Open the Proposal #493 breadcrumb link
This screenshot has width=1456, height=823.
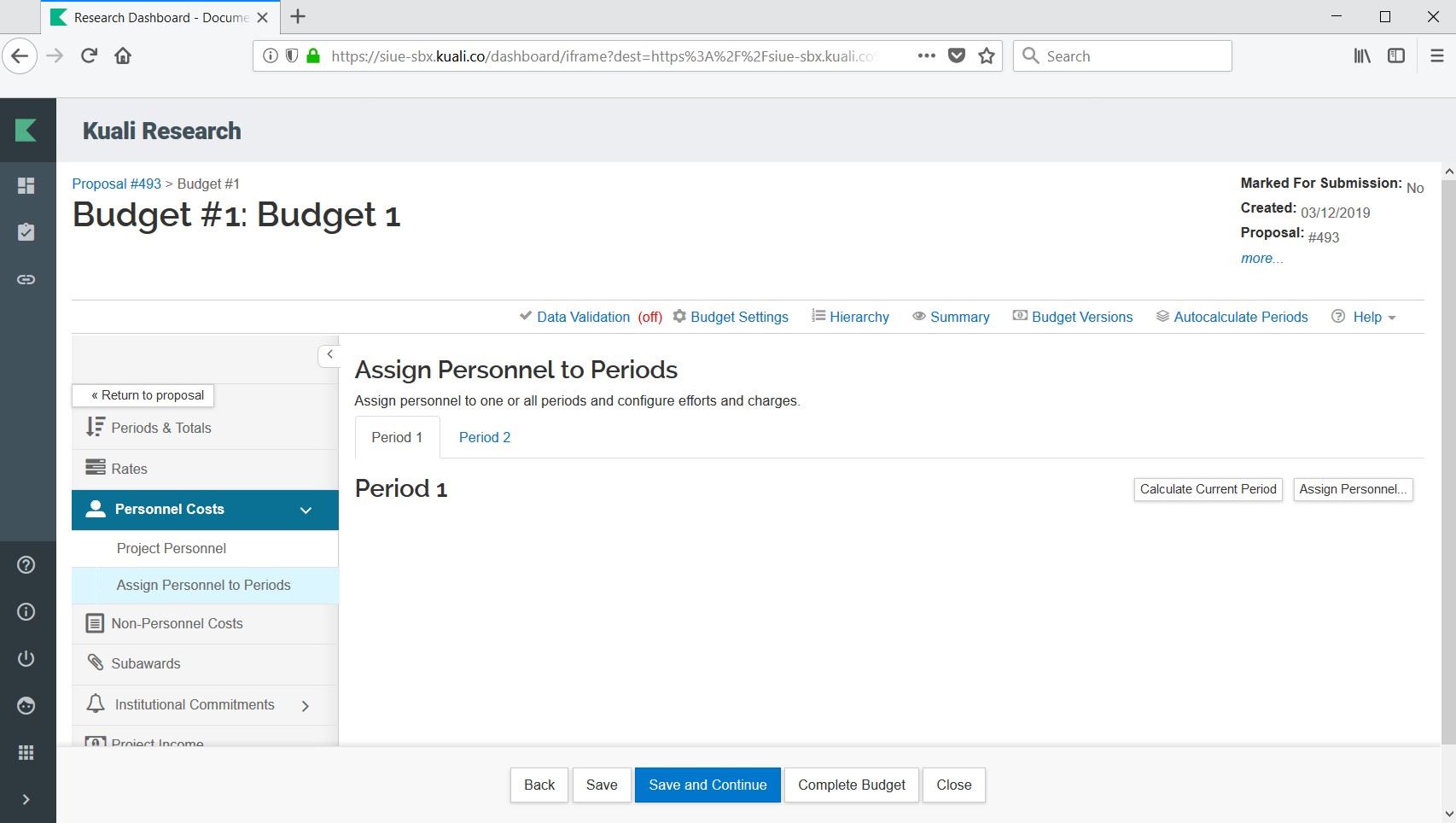tap(116, 184)
